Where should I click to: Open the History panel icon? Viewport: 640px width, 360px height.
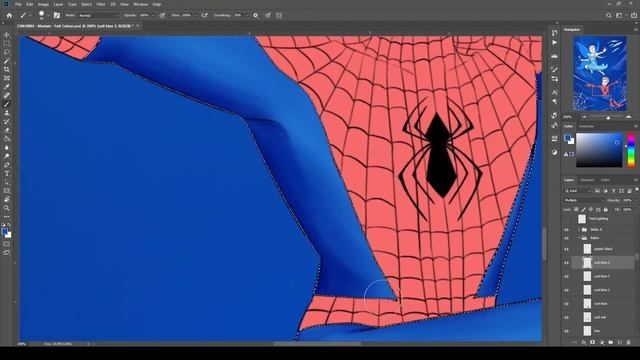click(554, 33)
